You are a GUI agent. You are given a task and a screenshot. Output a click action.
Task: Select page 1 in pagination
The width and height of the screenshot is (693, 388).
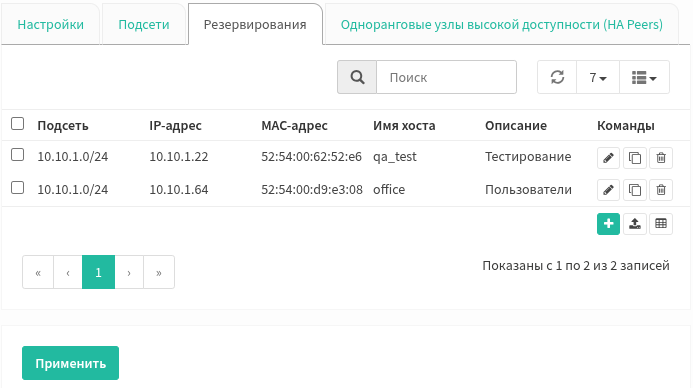pos(98,272)
